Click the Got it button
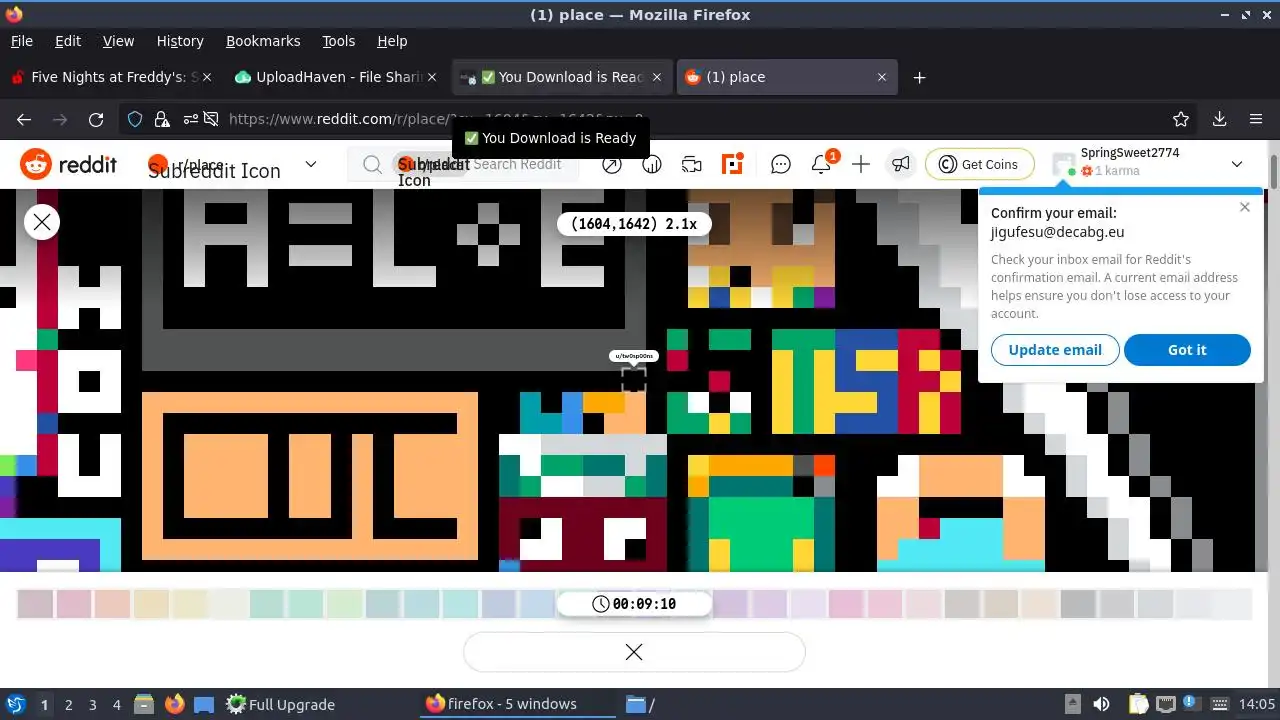 [1187, 350]
